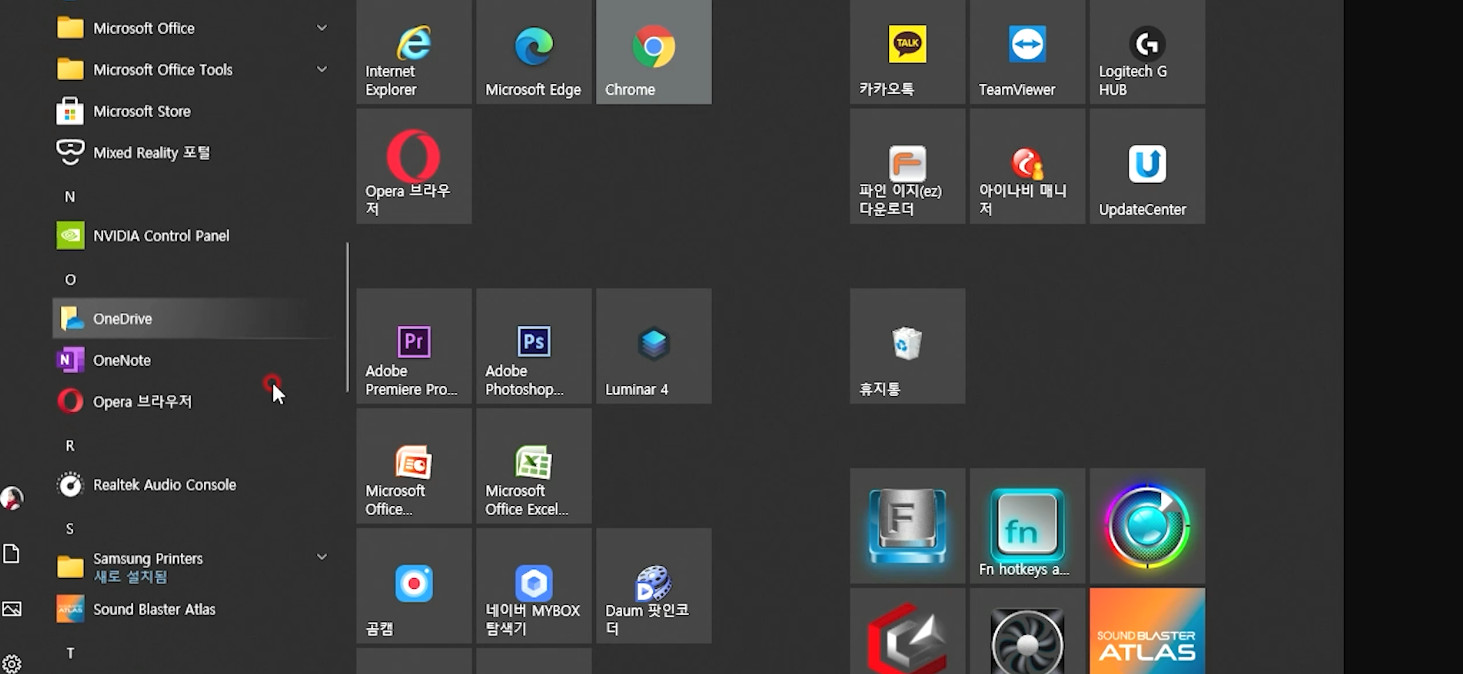The width and height of the screenshot is (1463, 674).
Task: Open the 아이나비 매니저 tile
Action: click(x=1028, y=166)
